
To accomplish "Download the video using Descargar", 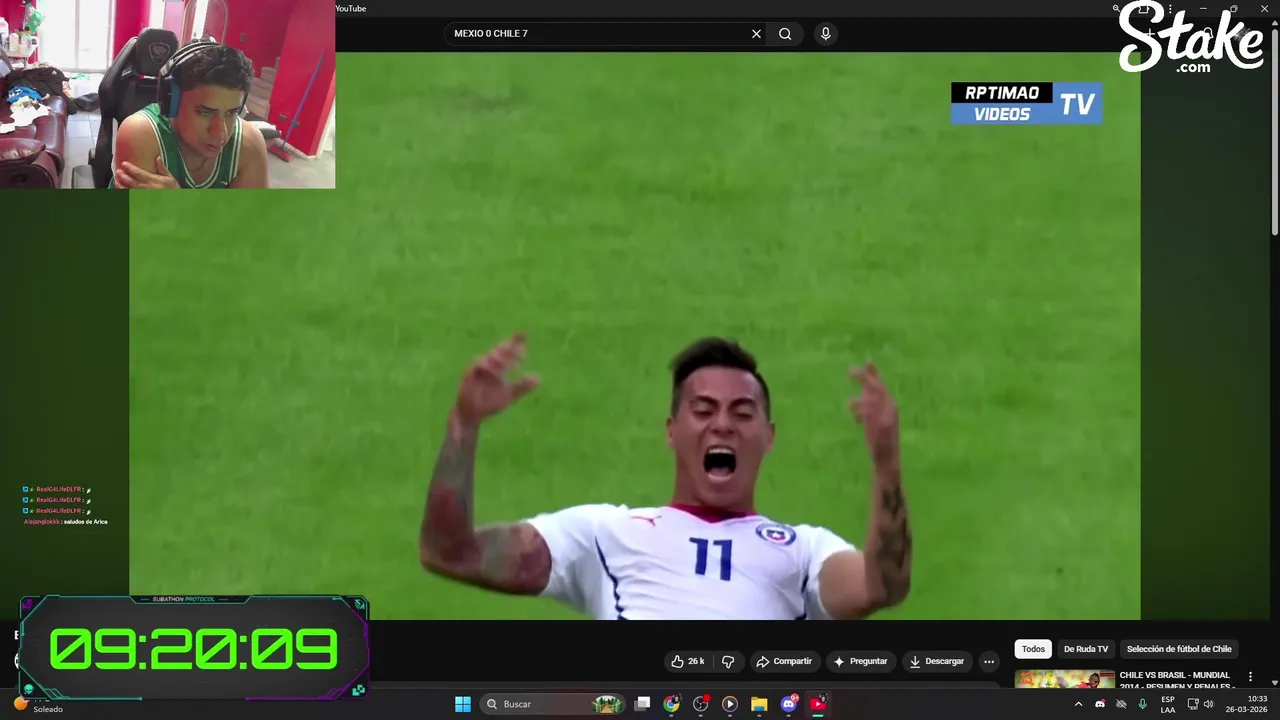I will (937, 661).
